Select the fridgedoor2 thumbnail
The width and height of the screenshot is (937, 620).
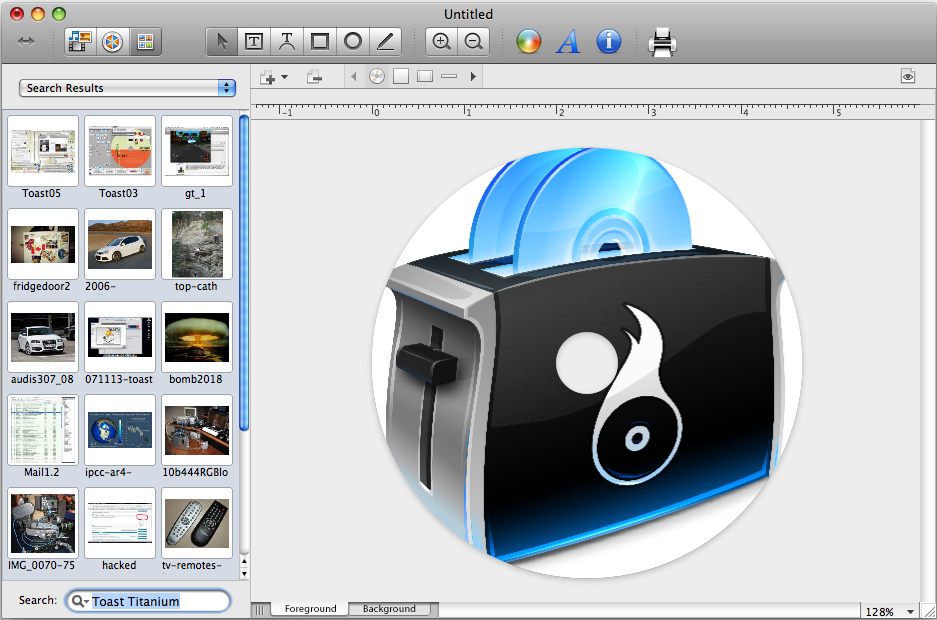42,244
